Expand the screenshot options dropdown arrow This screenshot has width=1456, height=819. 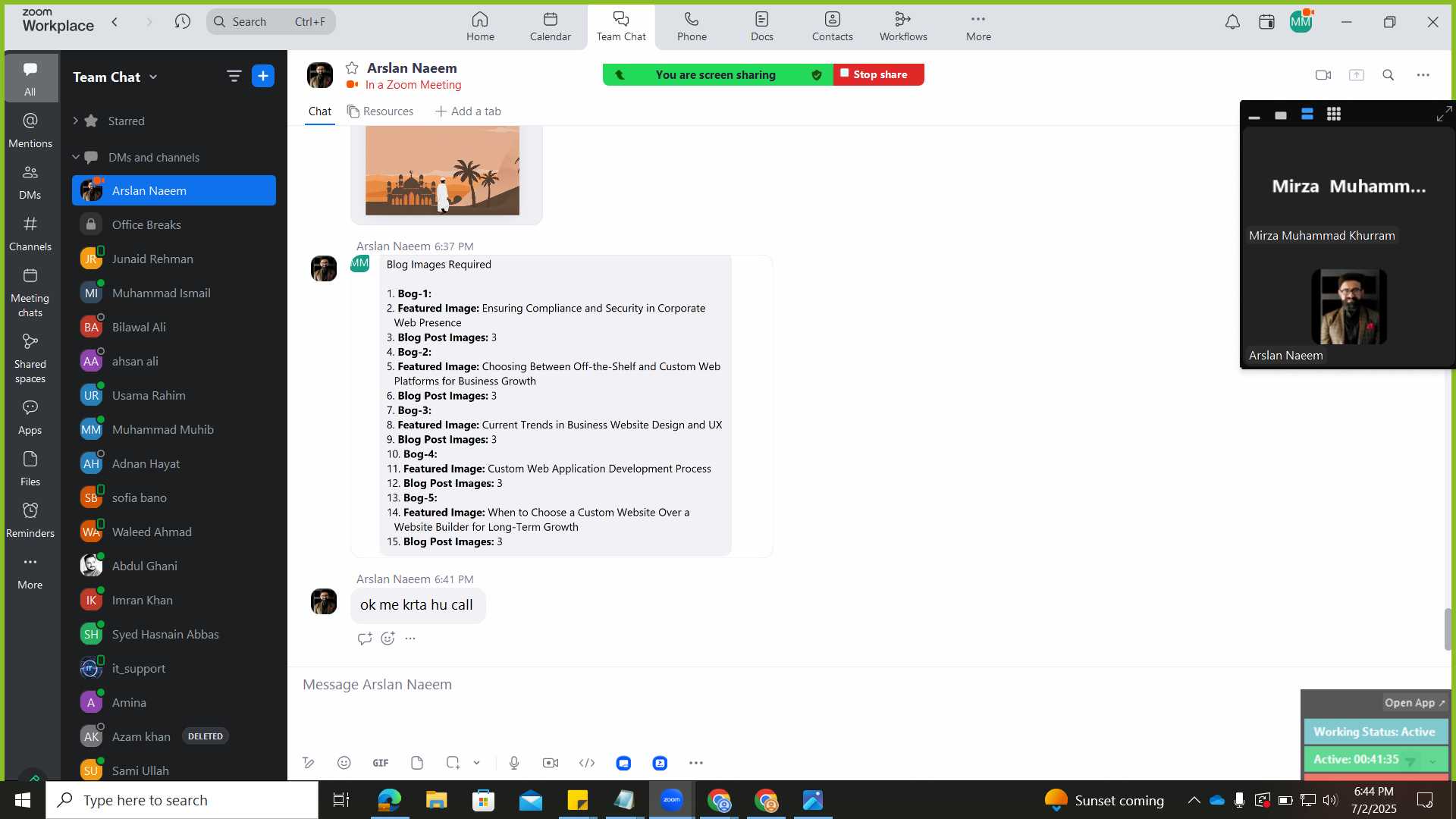[477, 763]
